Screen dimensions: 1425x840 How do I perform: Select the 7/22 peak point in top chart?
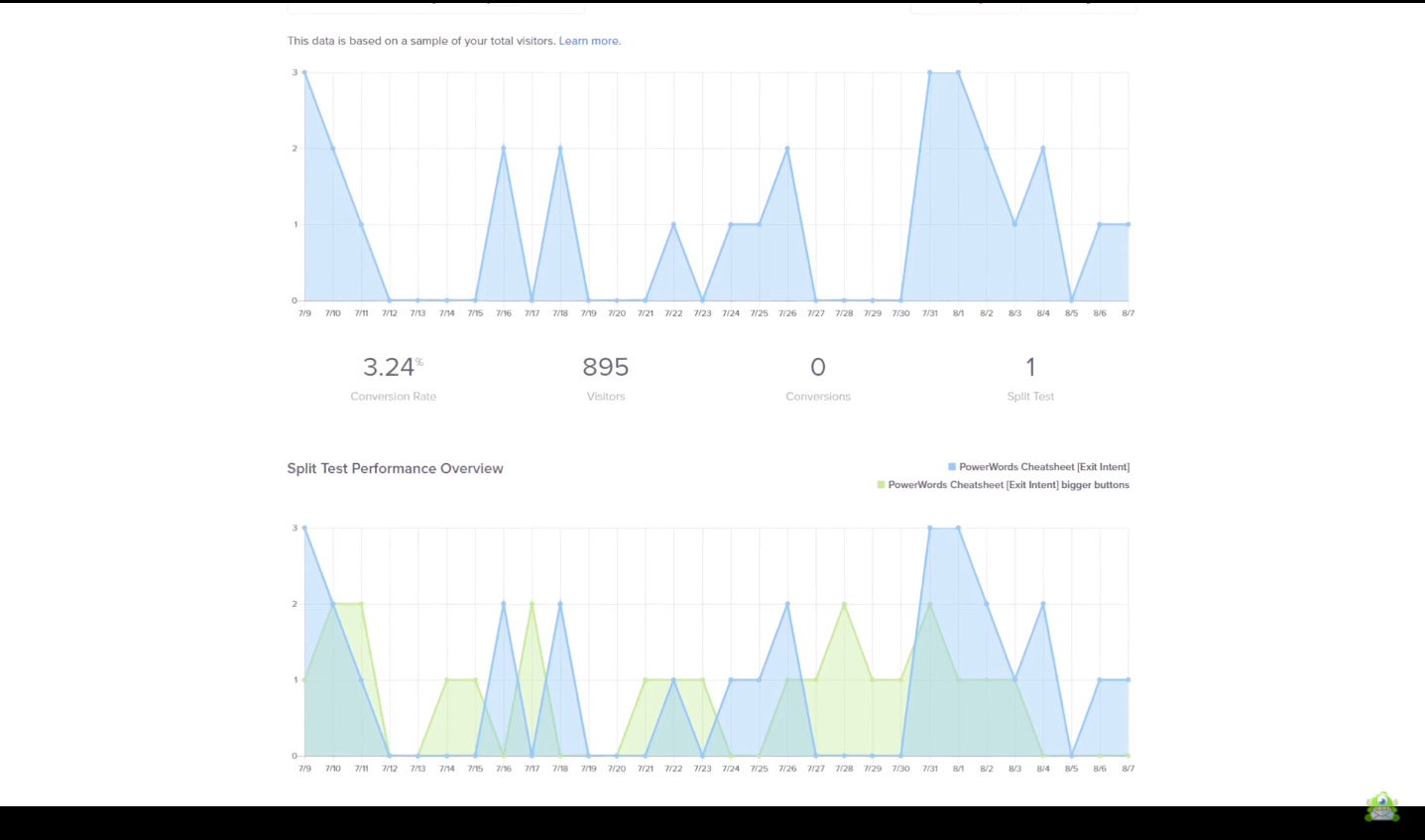click(x=673, y=225)
